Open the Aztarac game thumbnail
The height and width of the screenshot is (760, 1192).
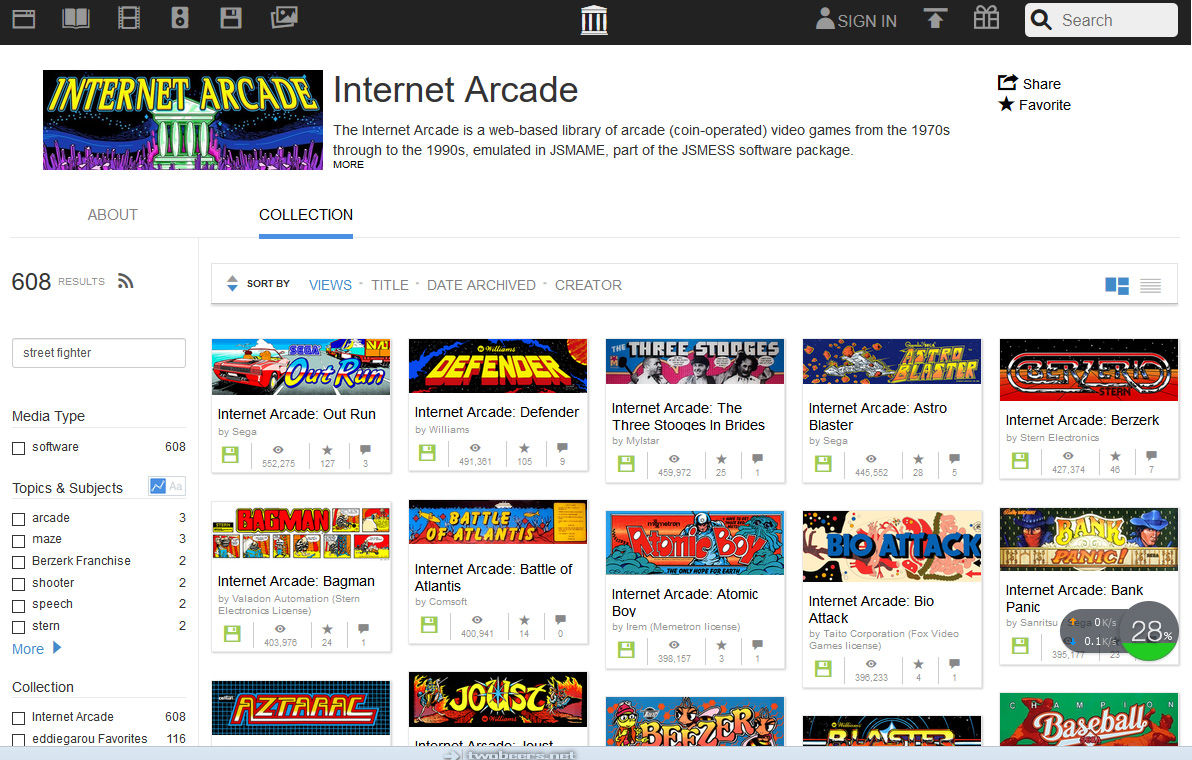pos(301,708)
